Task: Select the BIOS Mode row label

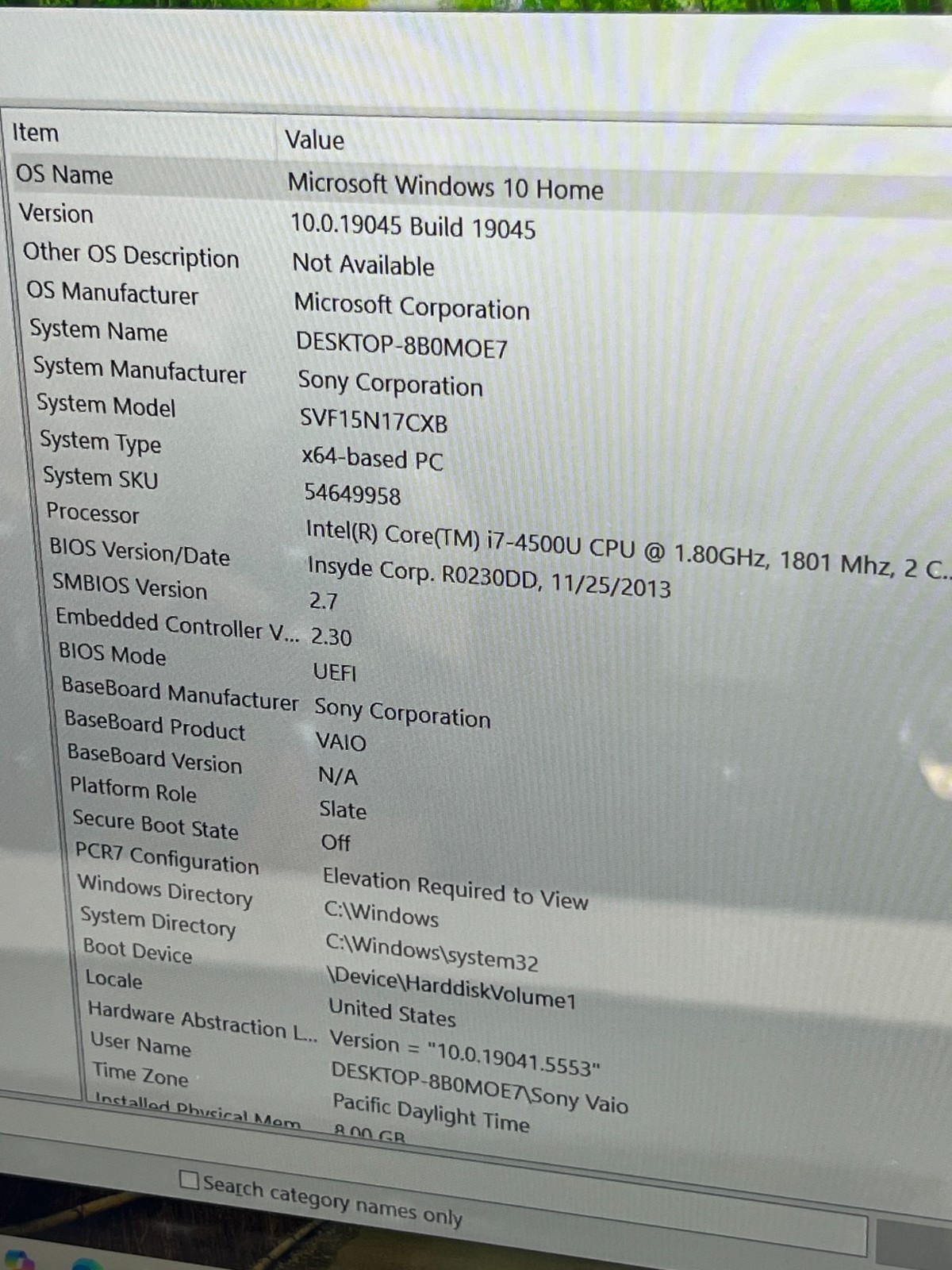Action: point(113,654)
